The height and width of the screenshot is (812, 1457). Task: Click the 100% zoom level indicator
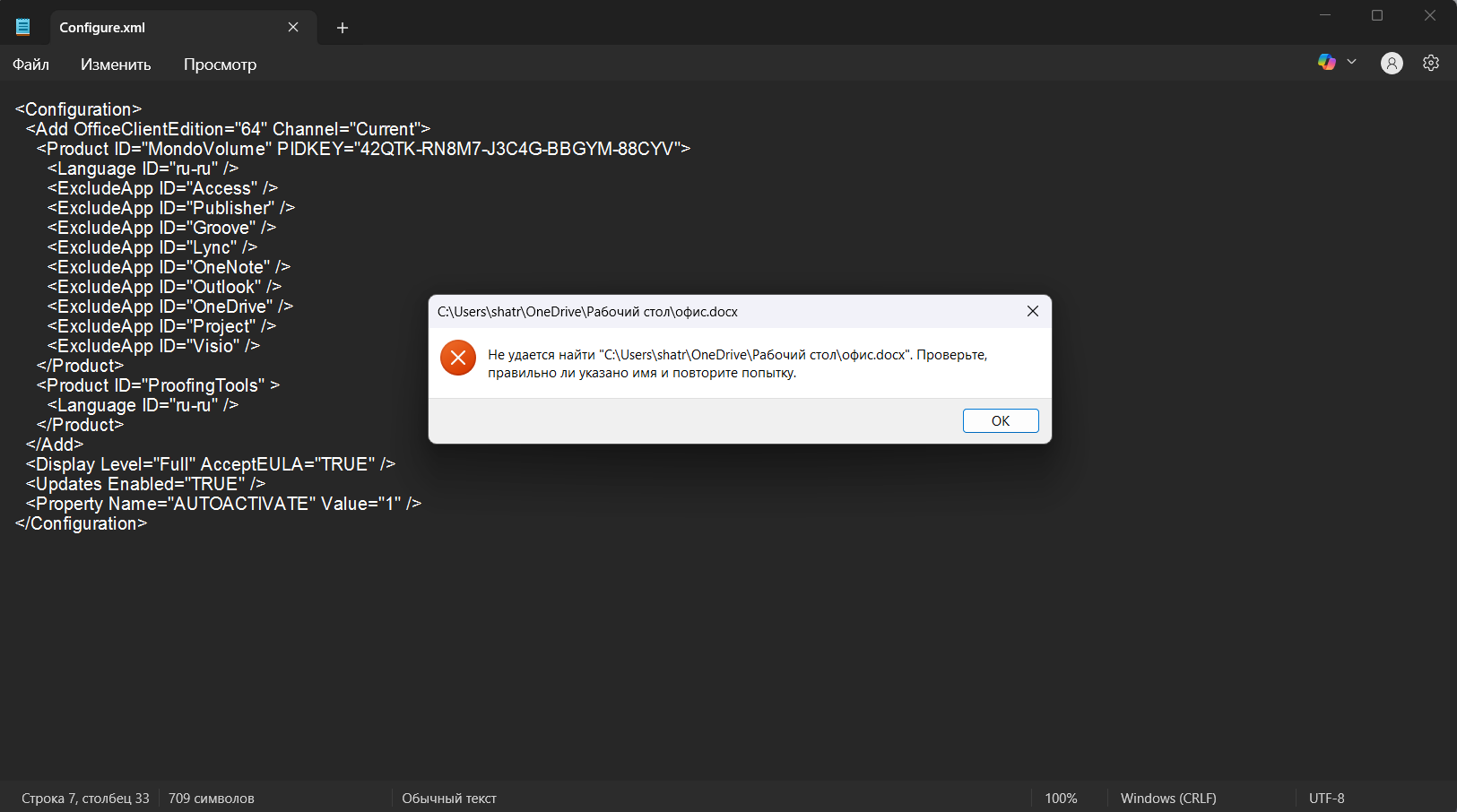point(1061,799)
